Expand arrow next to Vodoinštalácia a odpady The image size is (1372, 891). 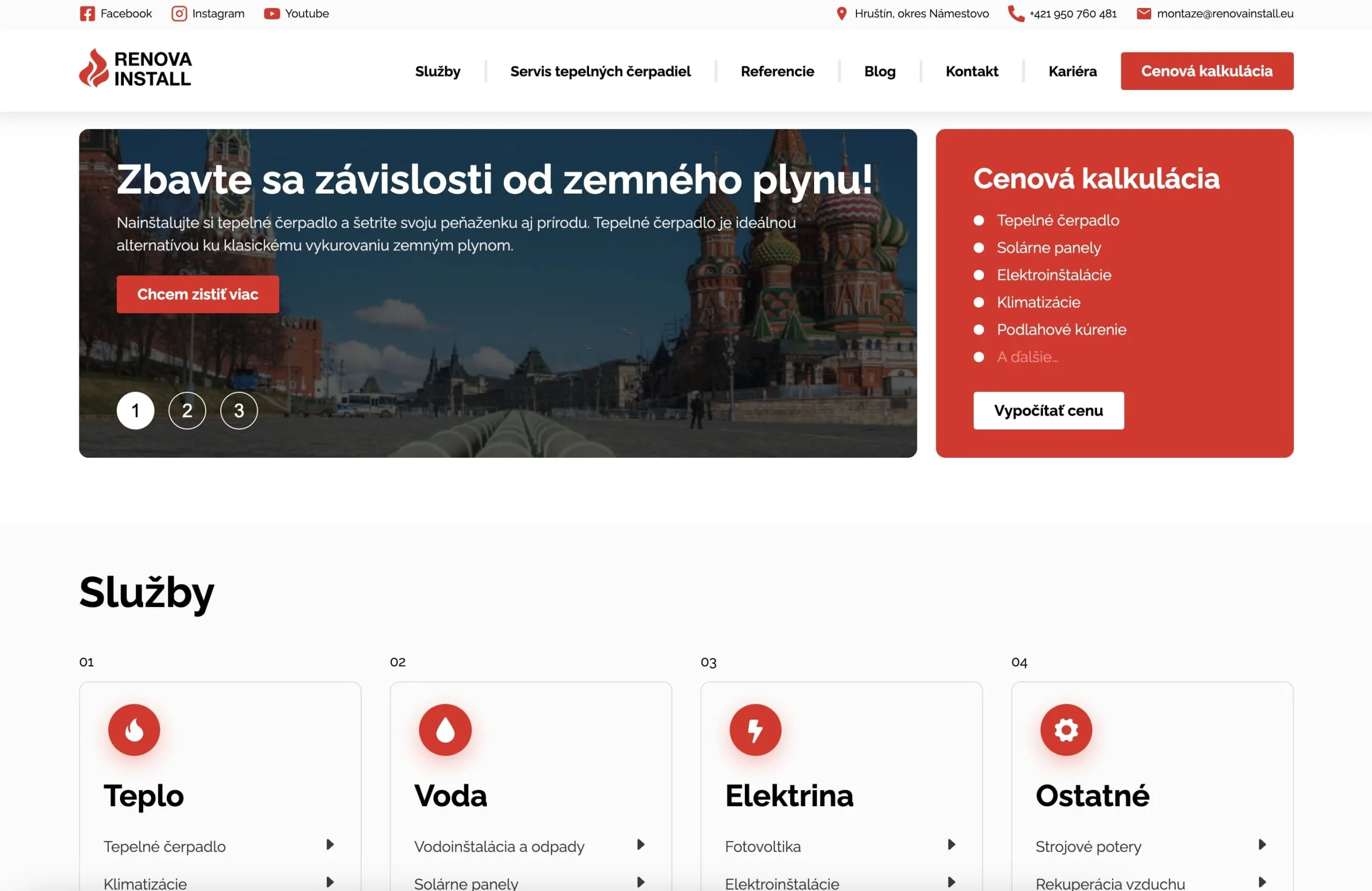(641, 845)
